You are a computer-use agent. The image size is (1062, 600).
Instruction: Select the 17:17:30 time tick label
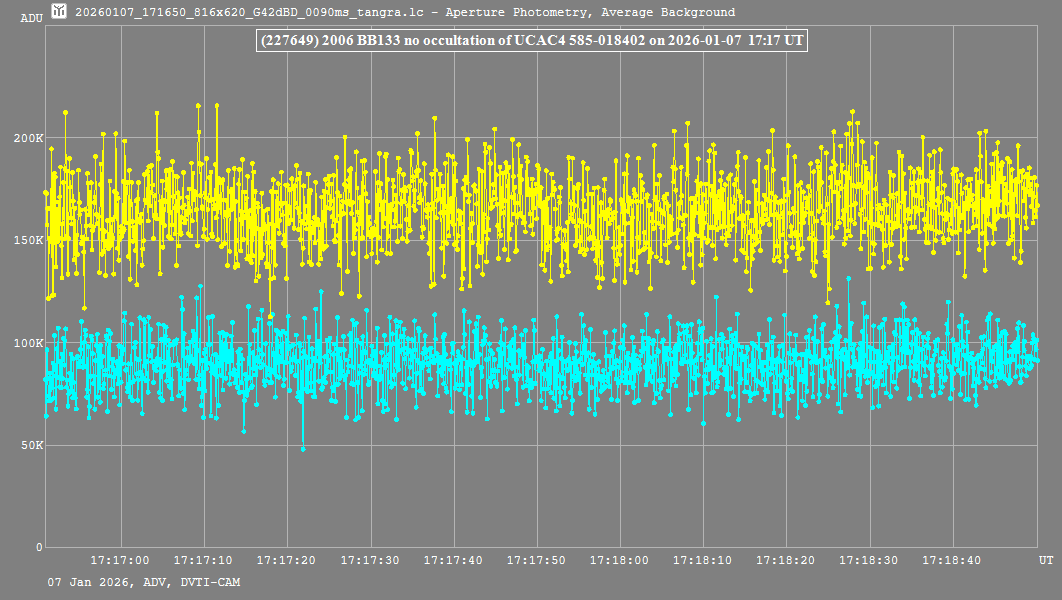[370, 561]
